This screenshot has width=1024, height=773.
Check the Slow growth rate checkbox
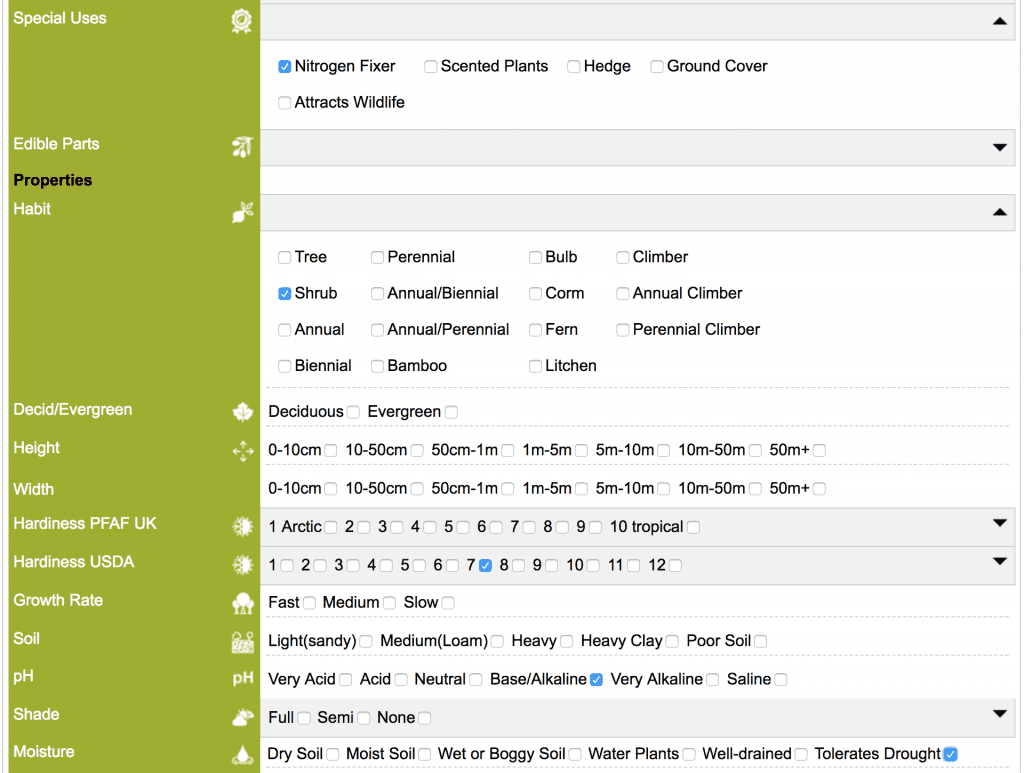448,603
